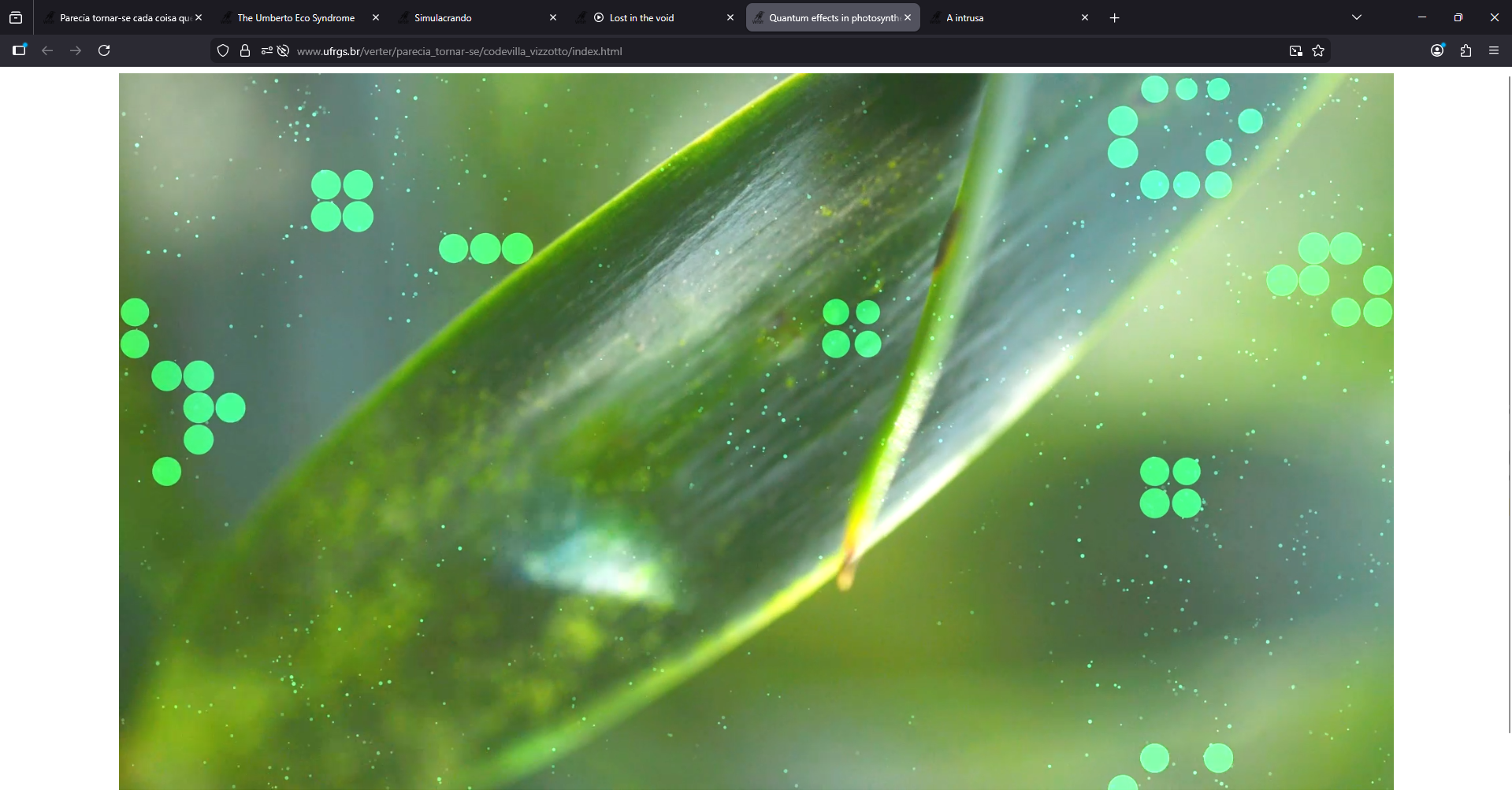Close the 'A intrusa' tab
Image resolution: width=1512 pixels, height=812 pixels.
(x=1085, y=17)
